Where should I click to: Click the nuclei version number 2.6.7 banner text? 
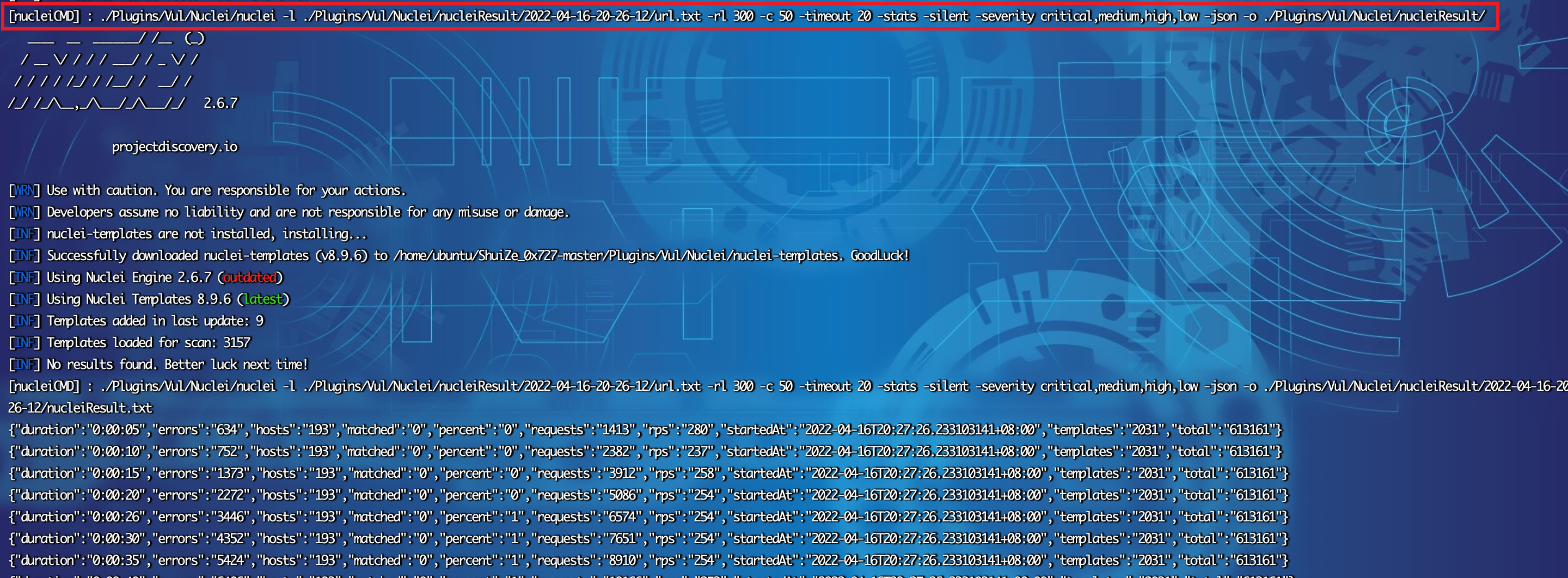221,103
